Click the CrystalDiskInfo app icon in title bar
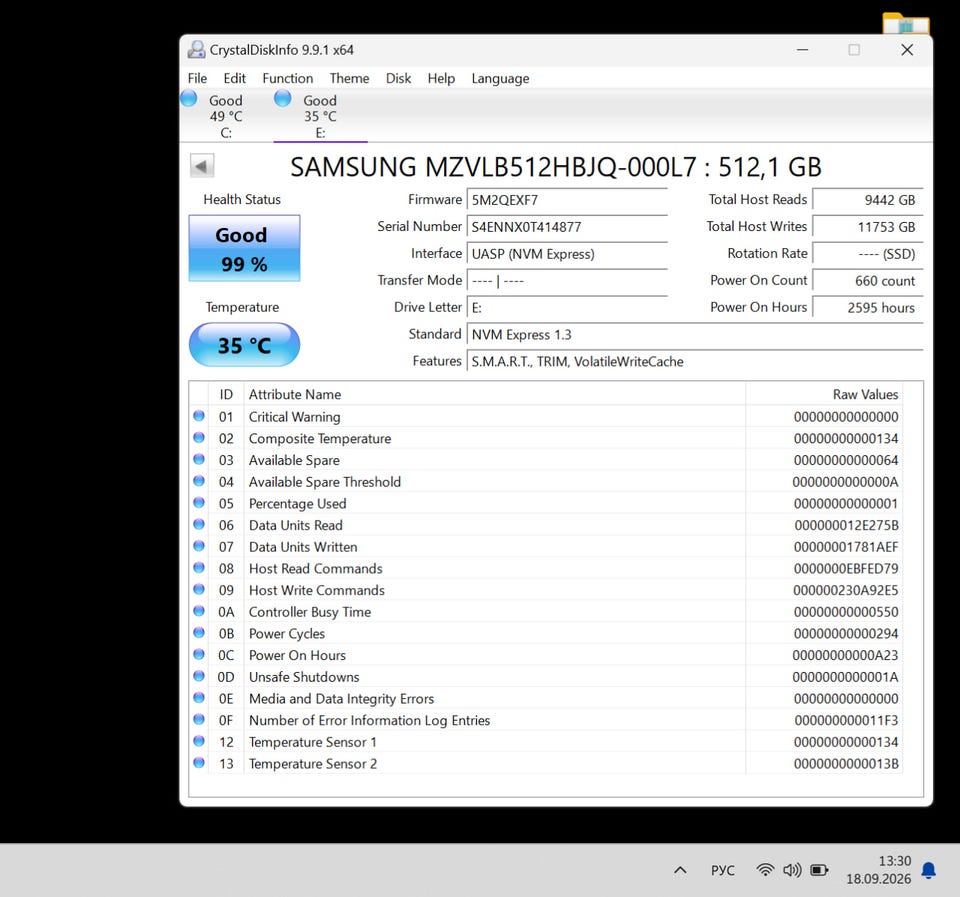 [196, 50]
